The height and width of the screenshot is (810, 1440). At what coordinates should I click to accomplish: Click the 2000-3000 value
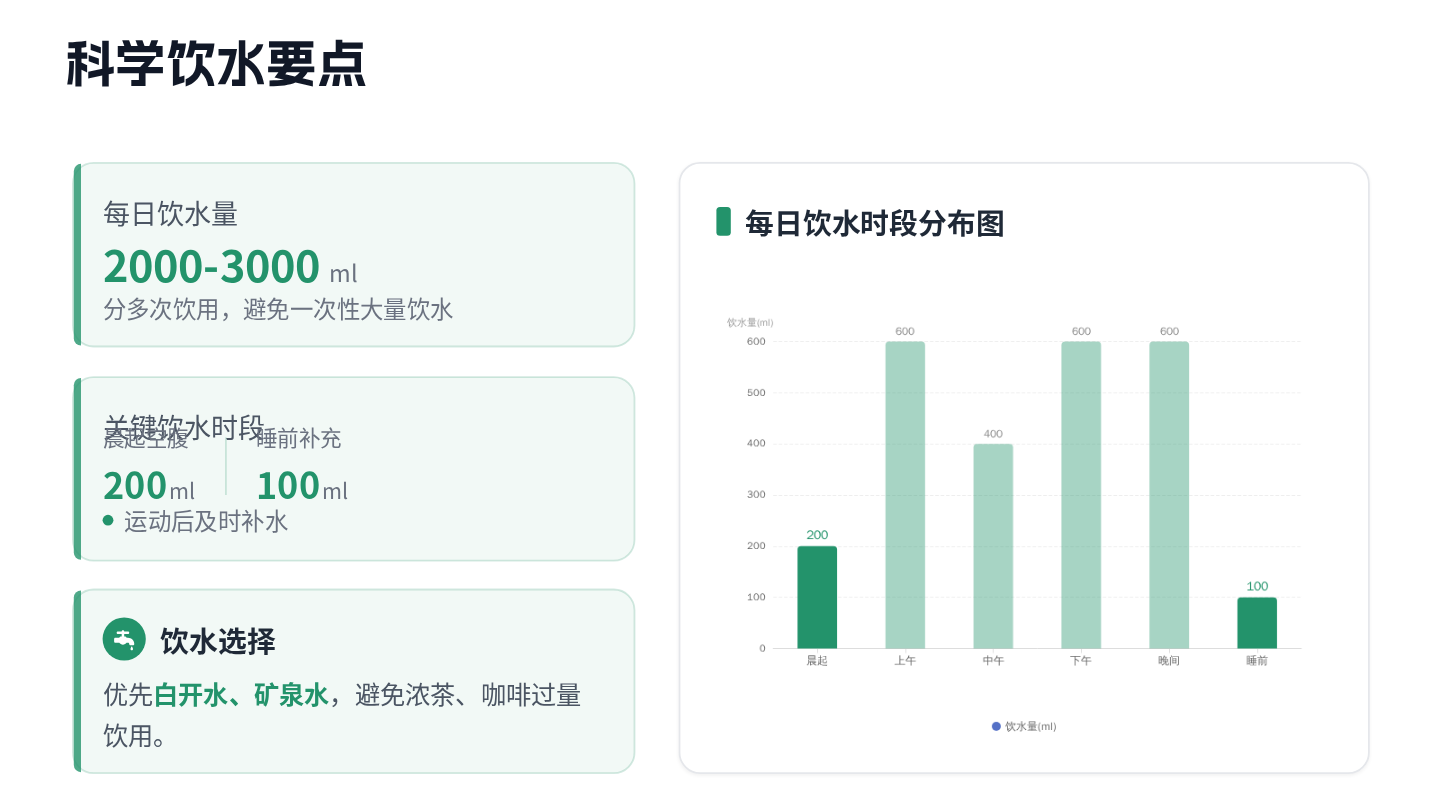click(x=211, y=267)
